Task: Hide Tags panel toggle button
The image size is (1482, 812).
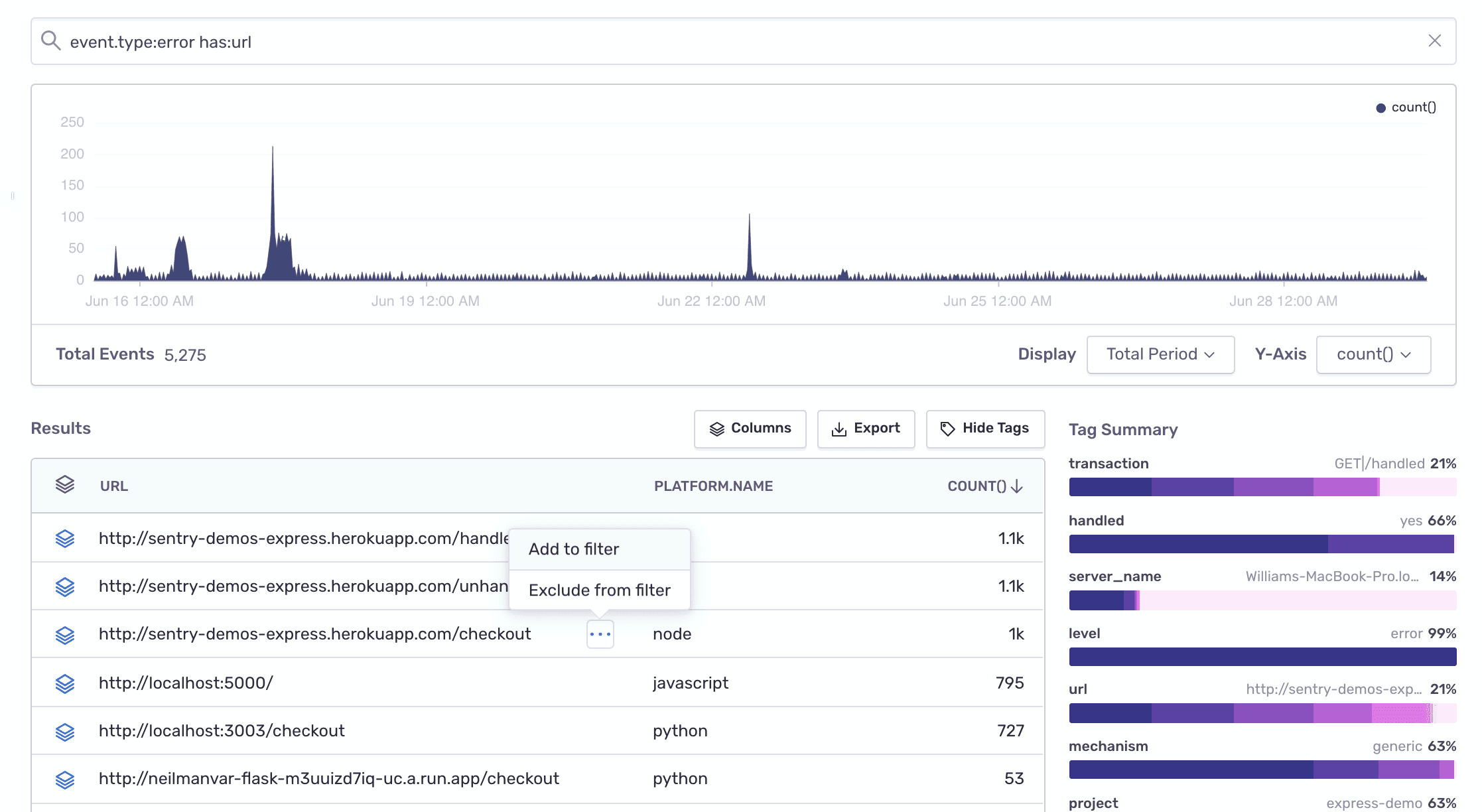Action: click(x=985, y=429)
